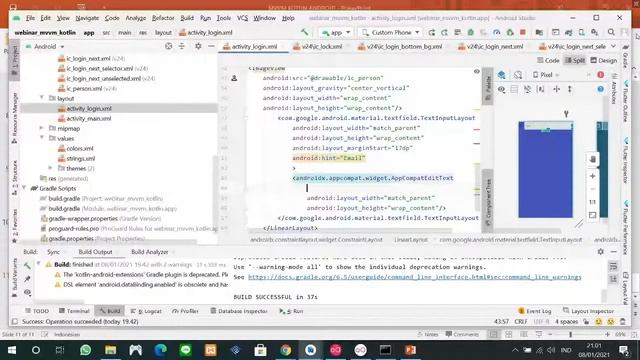
Task: Click the red error indicator in design toolbar
Action: coord(600,75)
